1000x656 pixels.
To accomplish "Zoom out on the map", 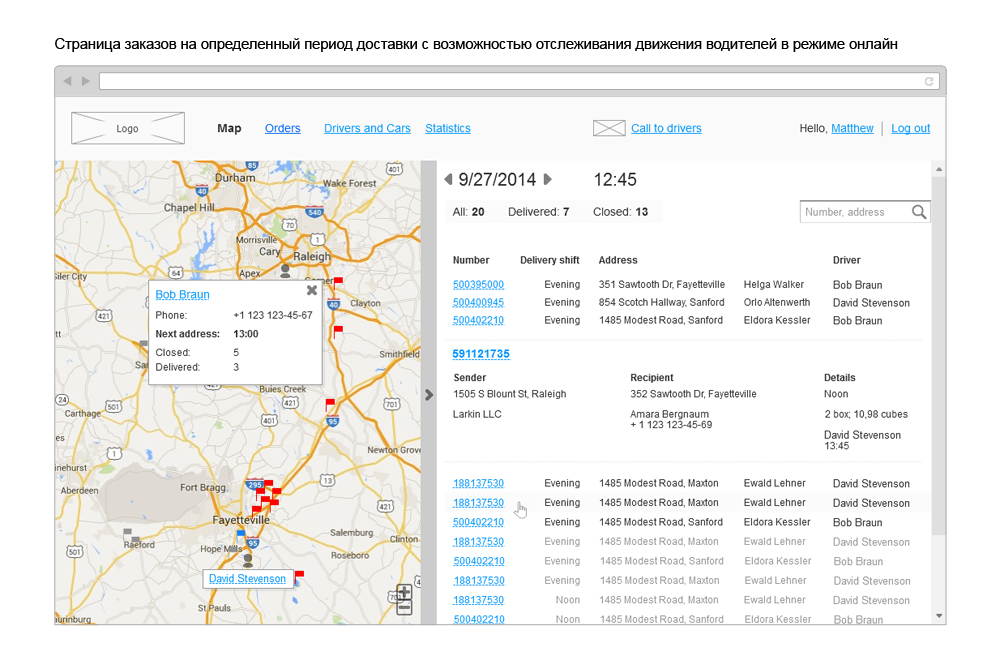I will click(404, 607).
